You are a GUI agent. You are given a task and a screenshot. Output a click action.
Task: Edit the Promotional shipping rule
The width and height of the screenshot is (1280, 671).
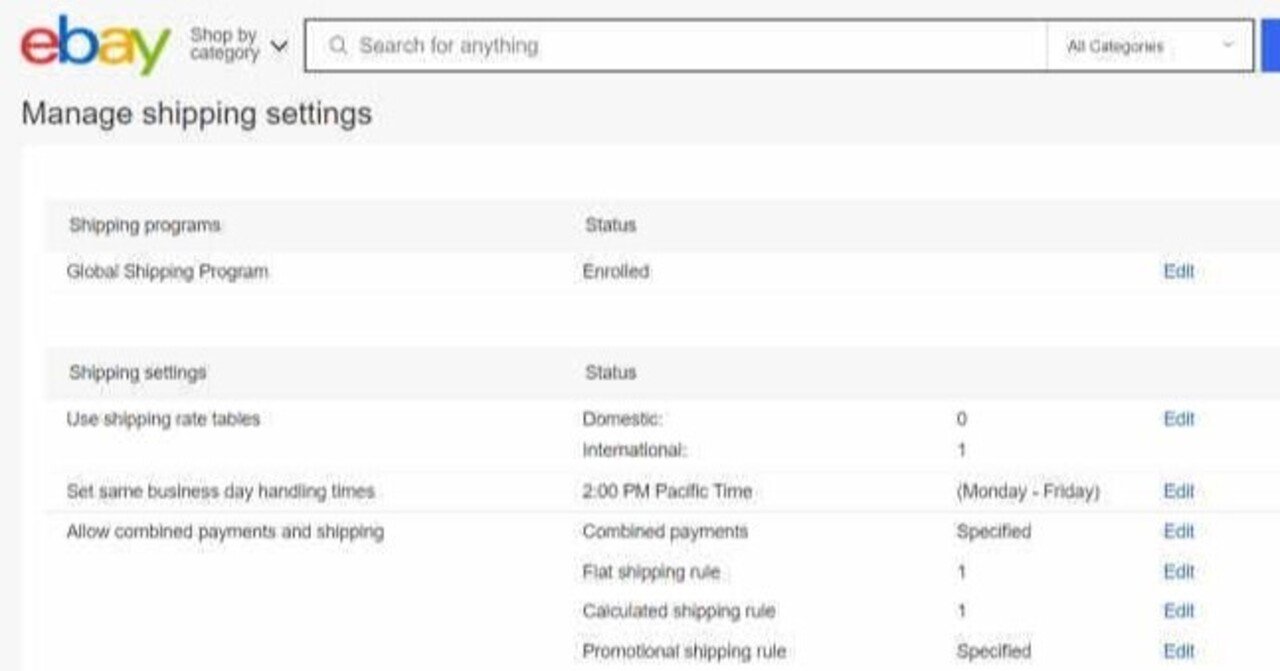tap(1179, 651)
